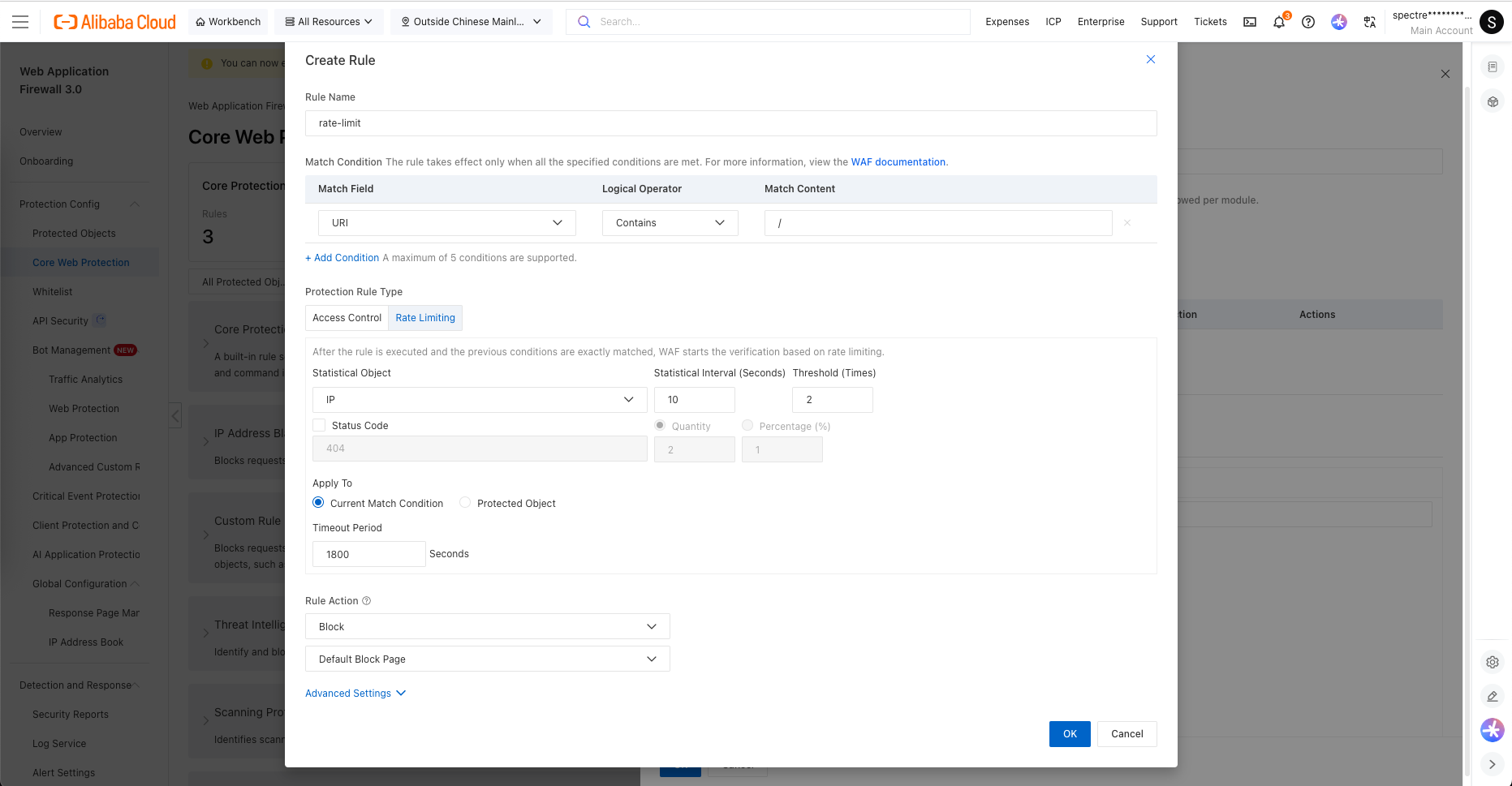Click the Timeout Period input field
The width and height of the screenshot is (1512, 786).
(368, 554)
